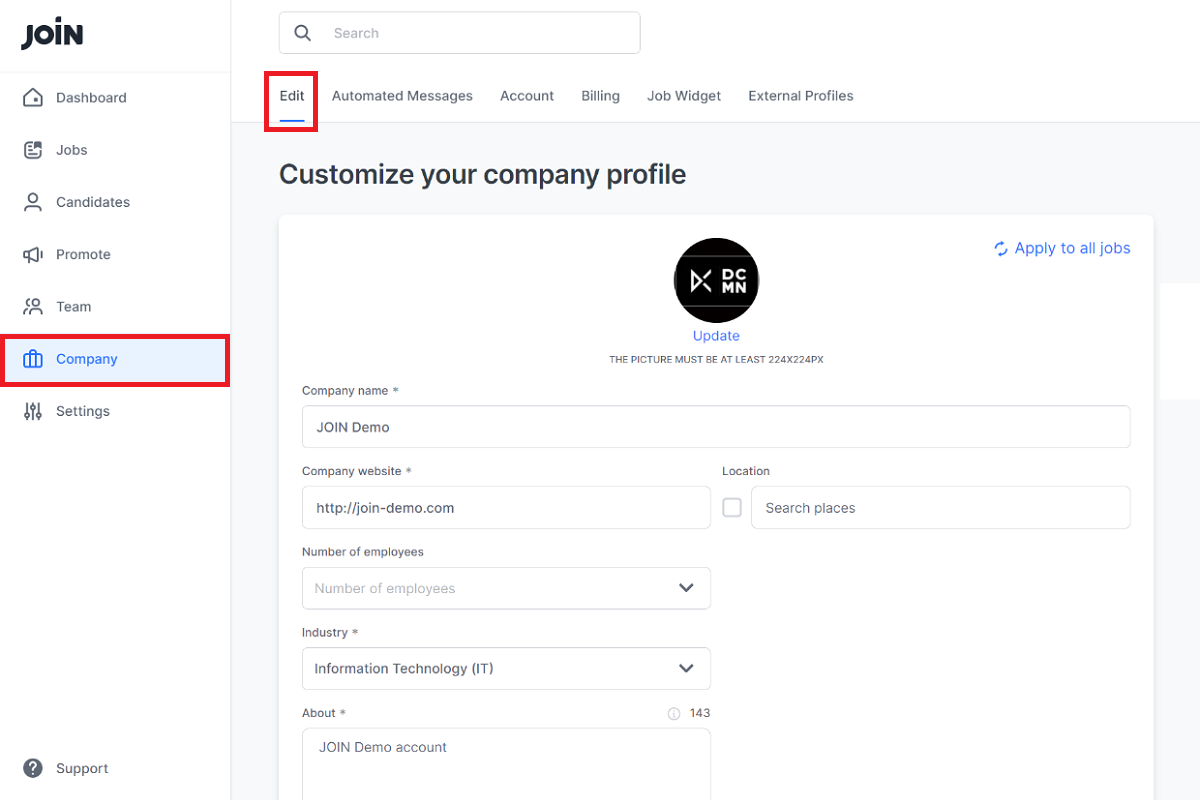This screenshot has width=1200, height=800.
Task: Open Support question mark icon
Action: [33, 768]
